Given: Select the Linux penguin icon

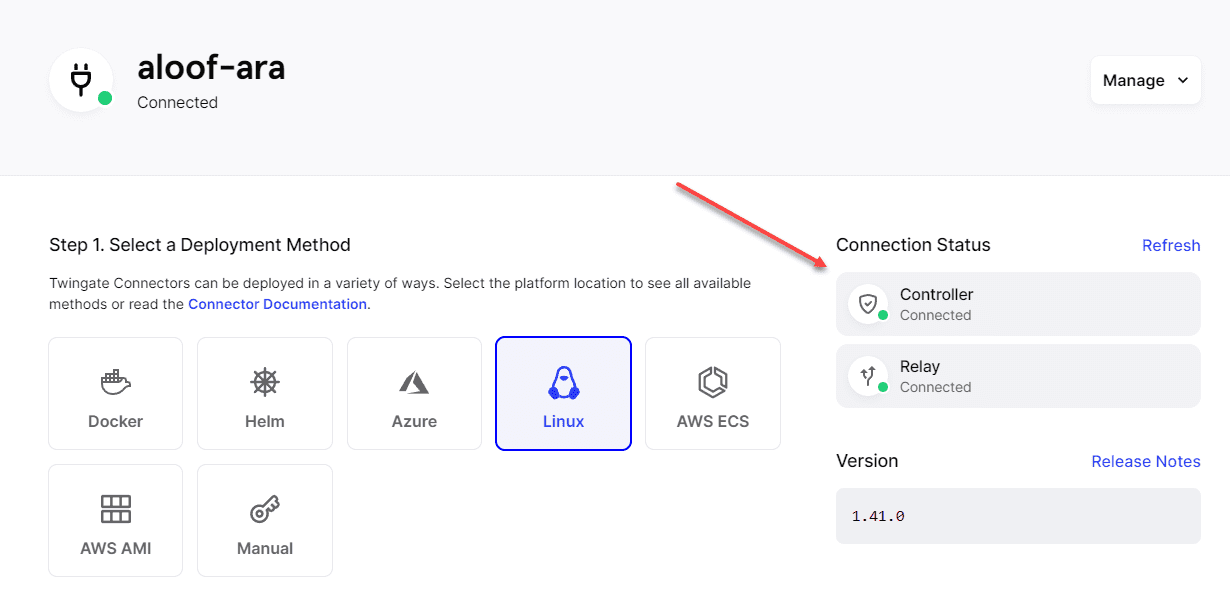Looking at the screenshot, I should point(563,381).
